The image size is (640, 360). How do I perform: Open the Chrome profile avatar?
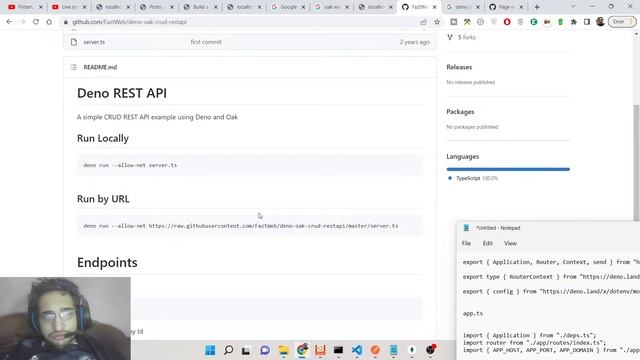[600, 22]
